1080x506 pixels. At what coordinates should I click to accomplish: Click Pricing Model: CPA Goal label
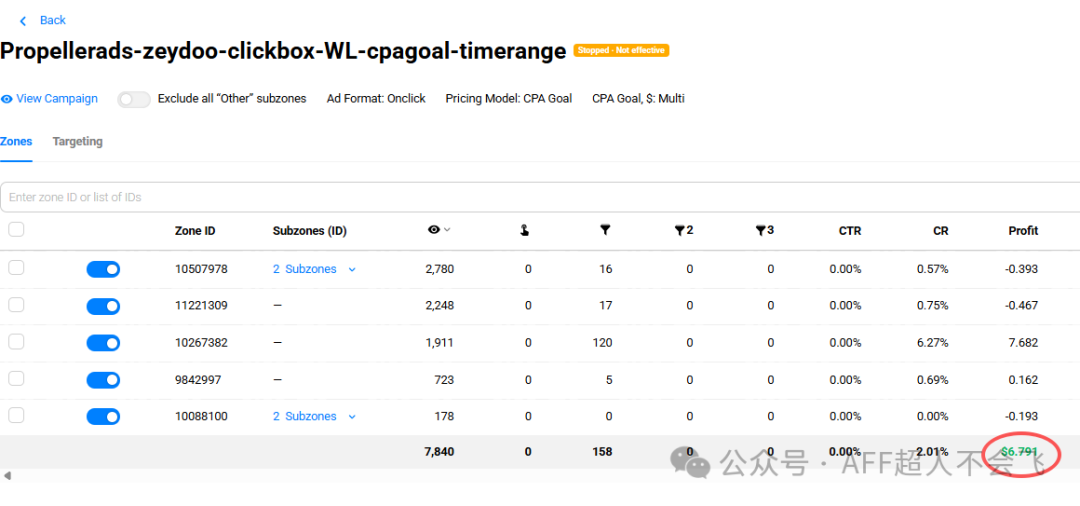508,98
